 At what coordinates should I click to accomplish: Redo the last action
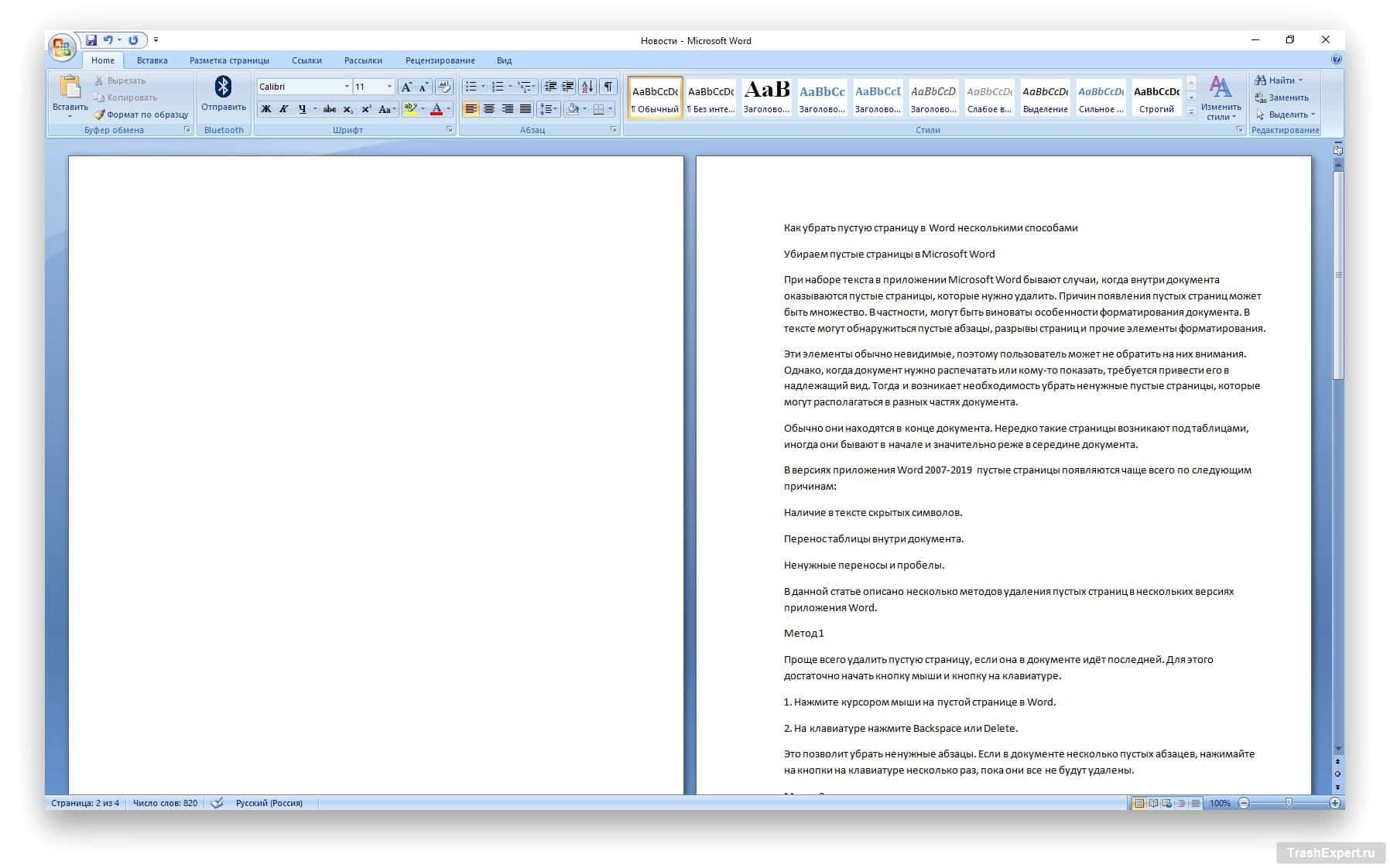[133, 40]
